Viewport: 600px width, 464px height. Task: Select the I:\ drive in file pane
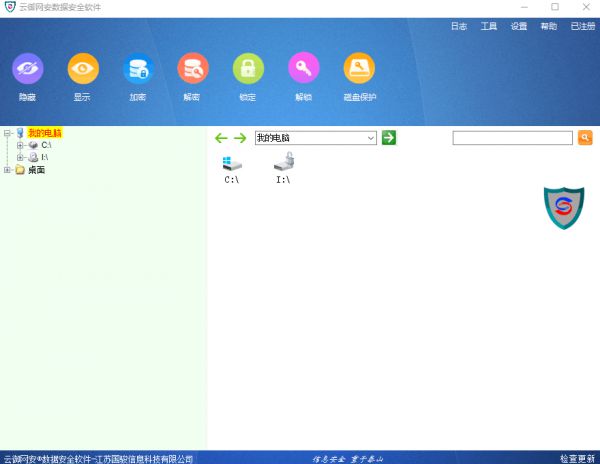pos(283,167)
